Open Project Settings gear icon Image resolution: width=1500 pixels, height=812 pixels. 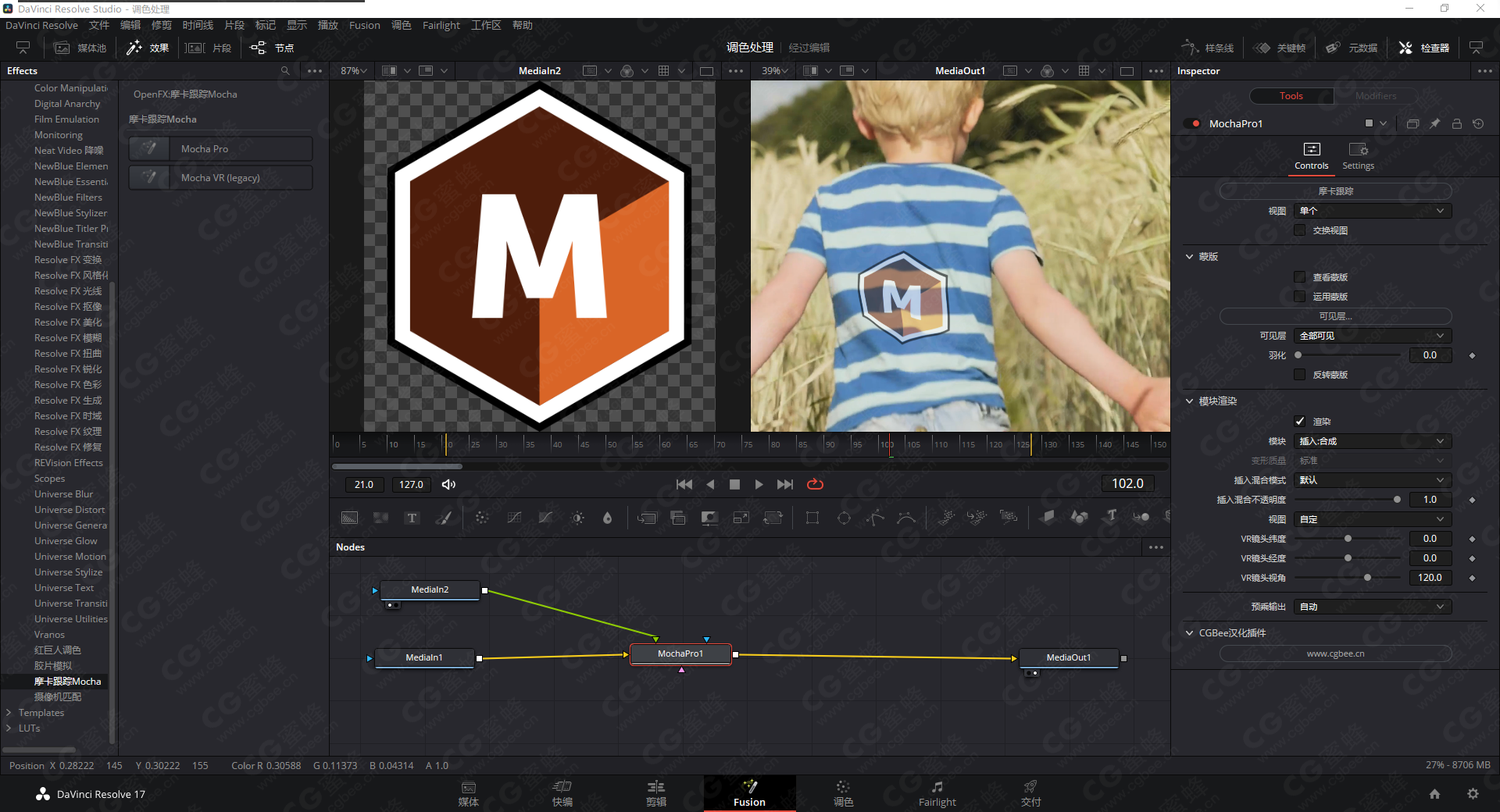pyautogui.click(x=1473, y=793)
